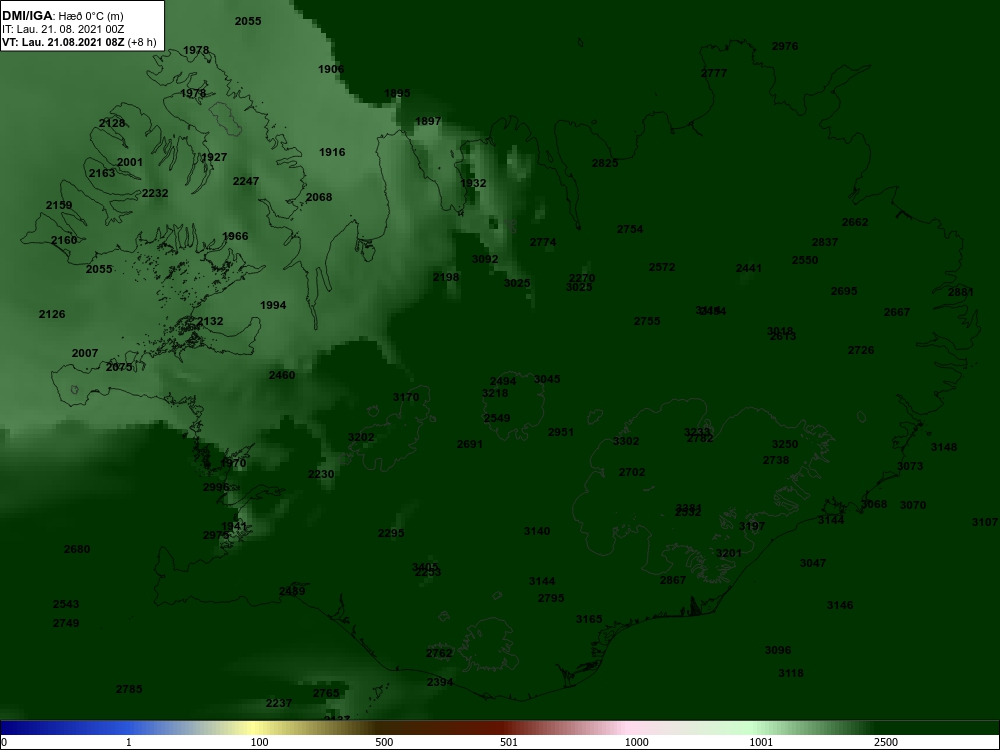Select the 1001 label on the color scale
Image resolution: width=1000 pixels, height=750 pixels.
tap(760, 742)
